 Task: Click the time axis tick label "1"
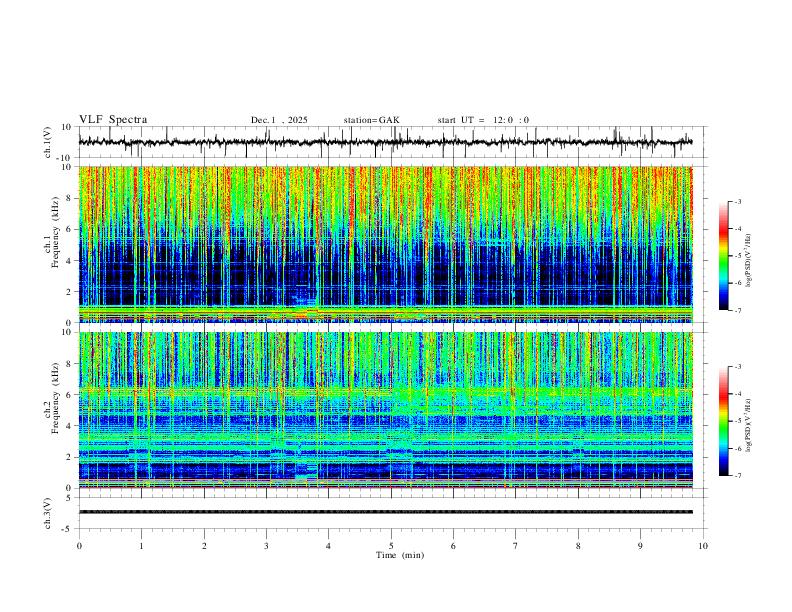coord(141,546)
